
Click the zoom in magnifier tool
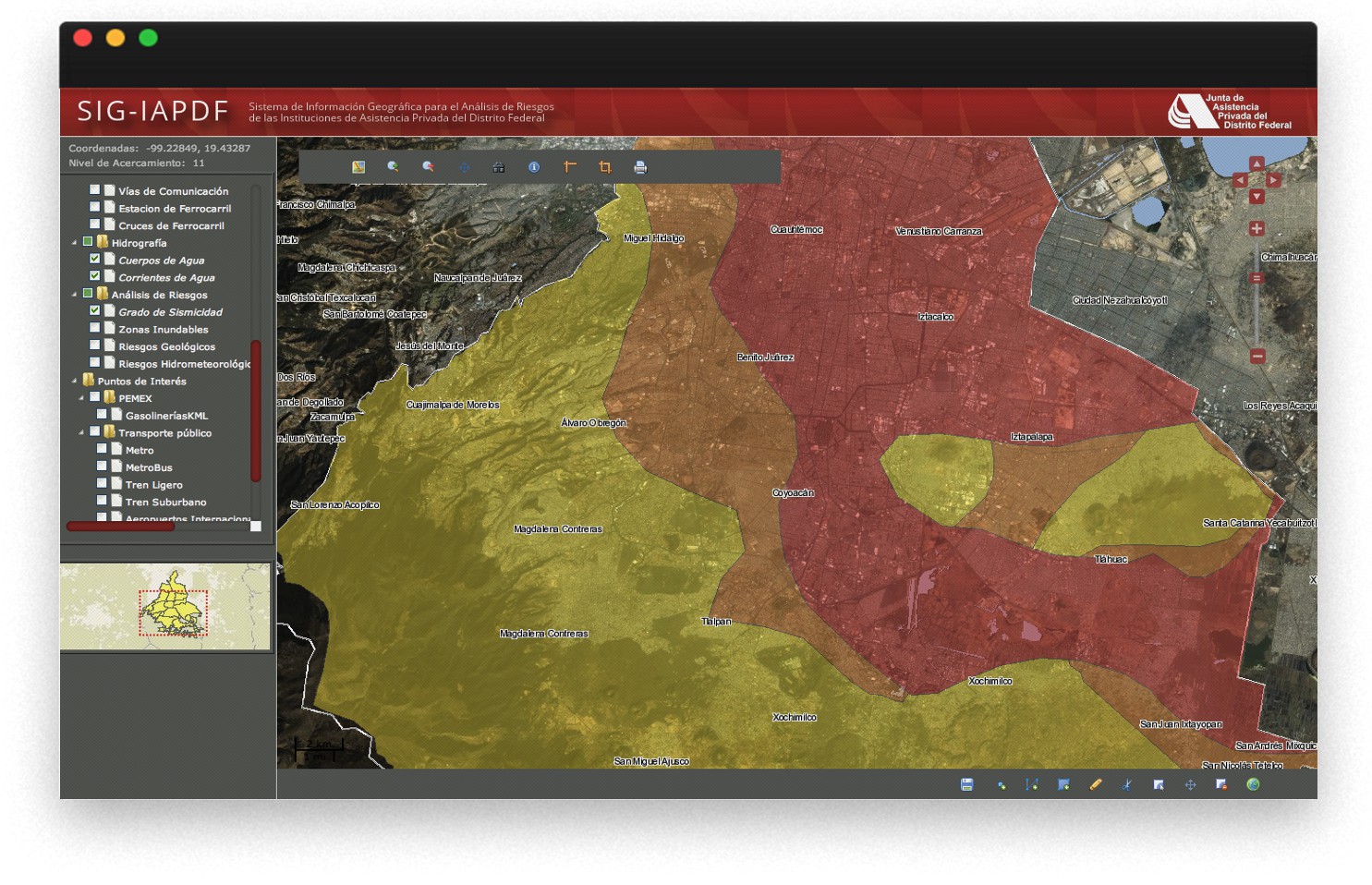pyautogui.click(x=393, y=167)
